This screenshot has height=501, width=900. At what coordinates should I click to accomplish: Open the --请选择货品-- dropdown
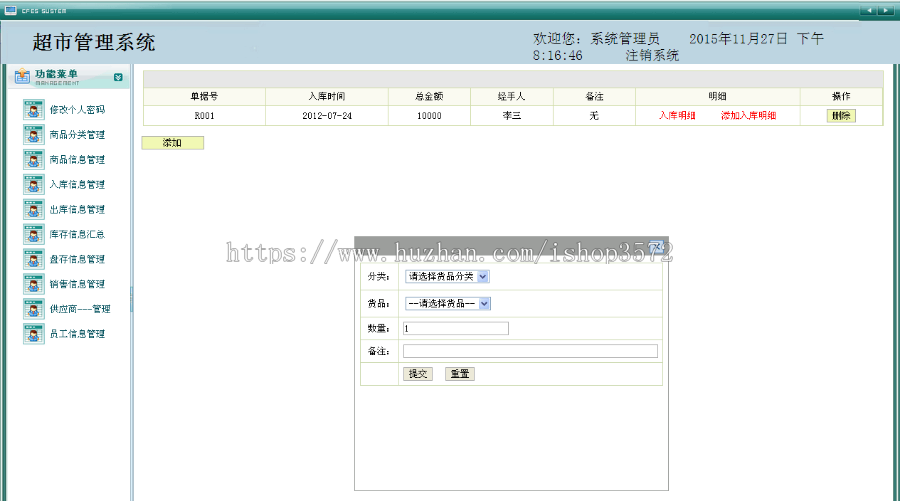coord(448,304)
